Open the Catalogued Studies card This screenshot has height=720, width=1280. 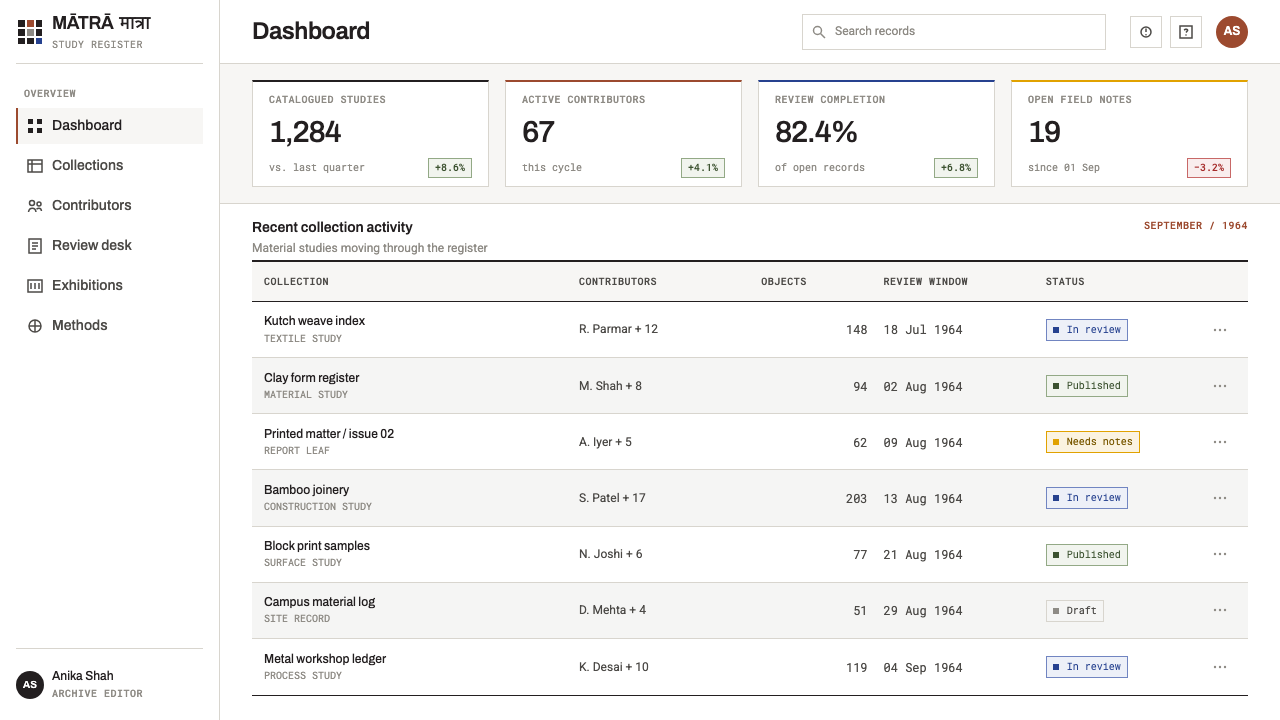coord(370,133)
